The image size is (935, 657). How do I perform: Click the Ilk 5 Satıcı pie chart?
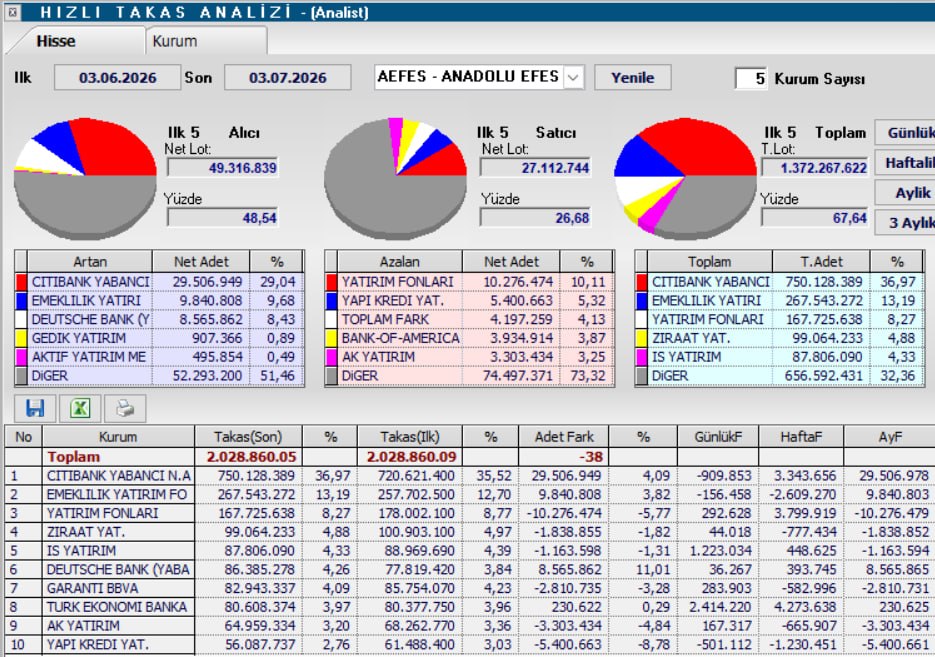tap(395, 179)
